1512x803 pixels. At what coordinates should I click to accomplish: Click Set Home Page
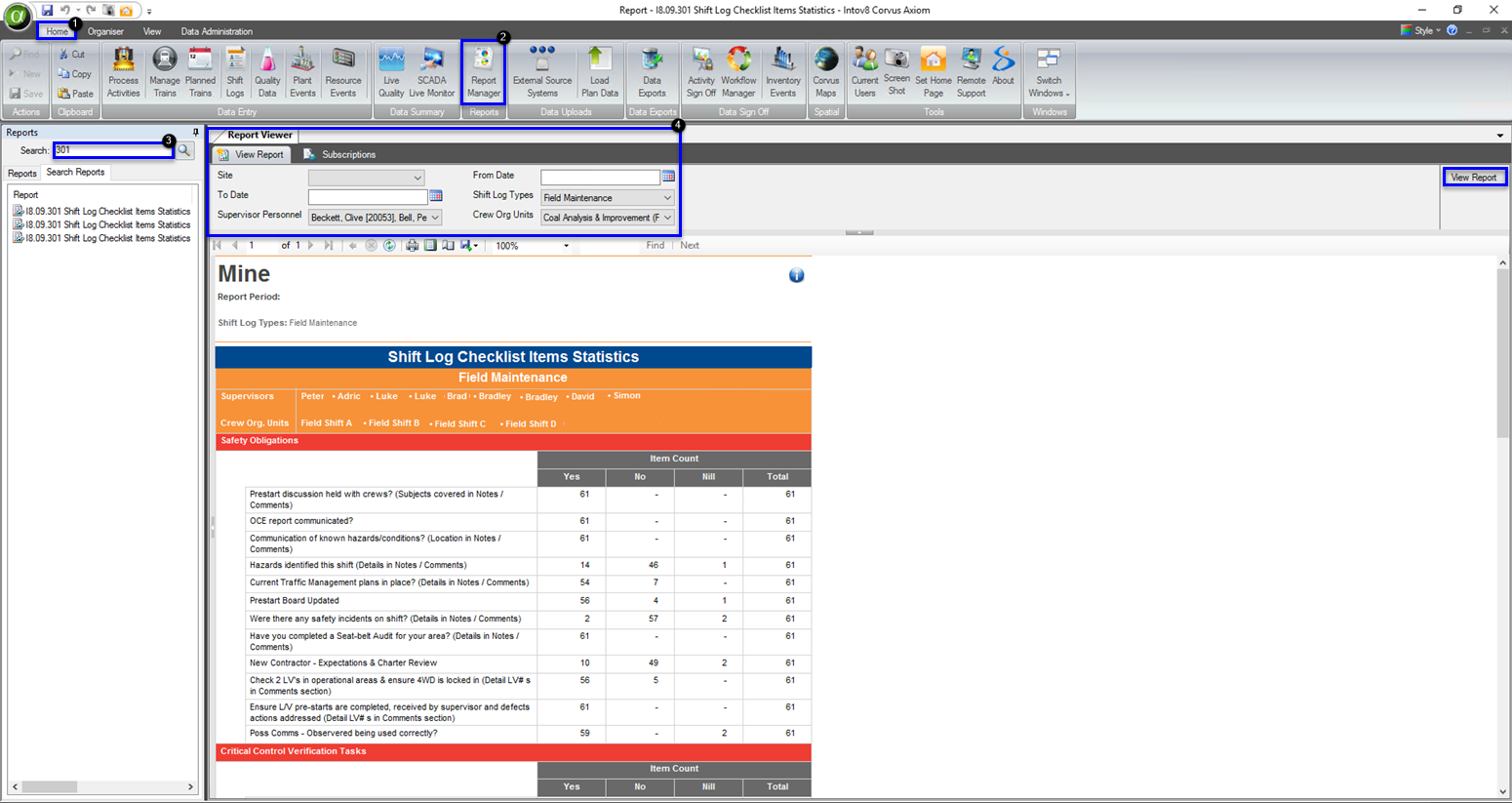click(933, 73)
